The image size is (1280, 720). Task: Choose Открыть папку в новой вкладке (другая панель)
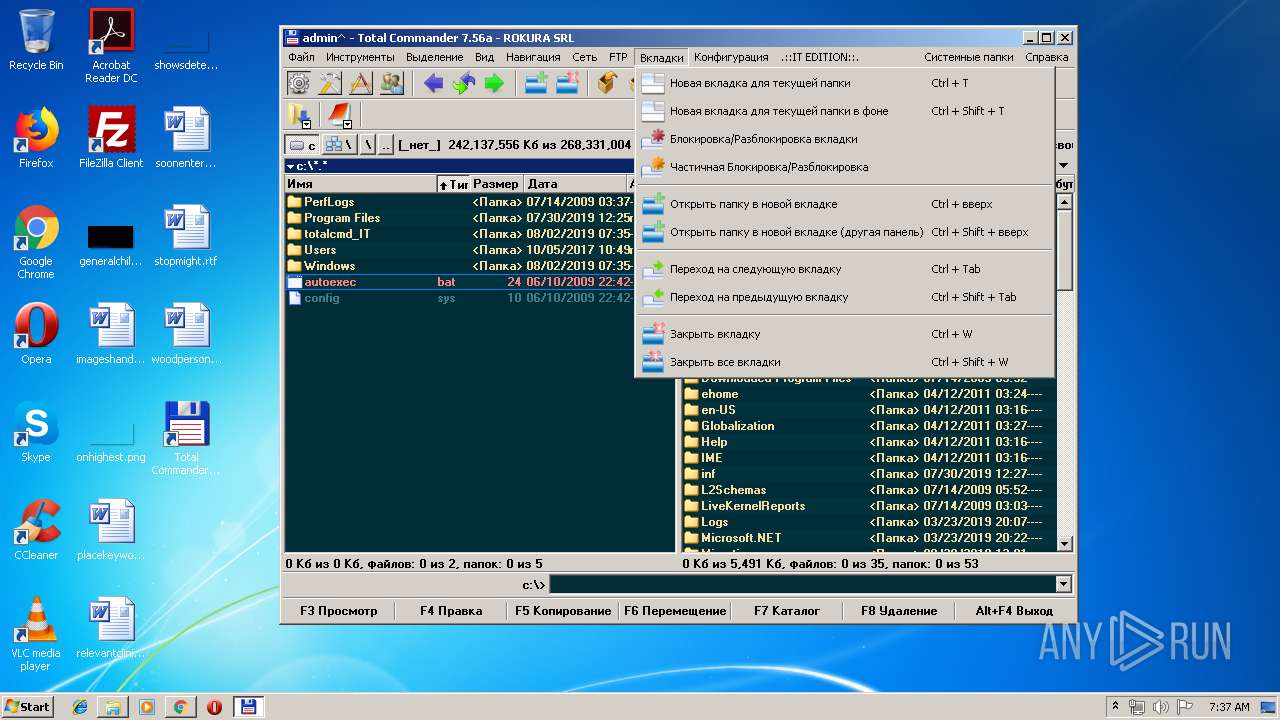point(845,232)
